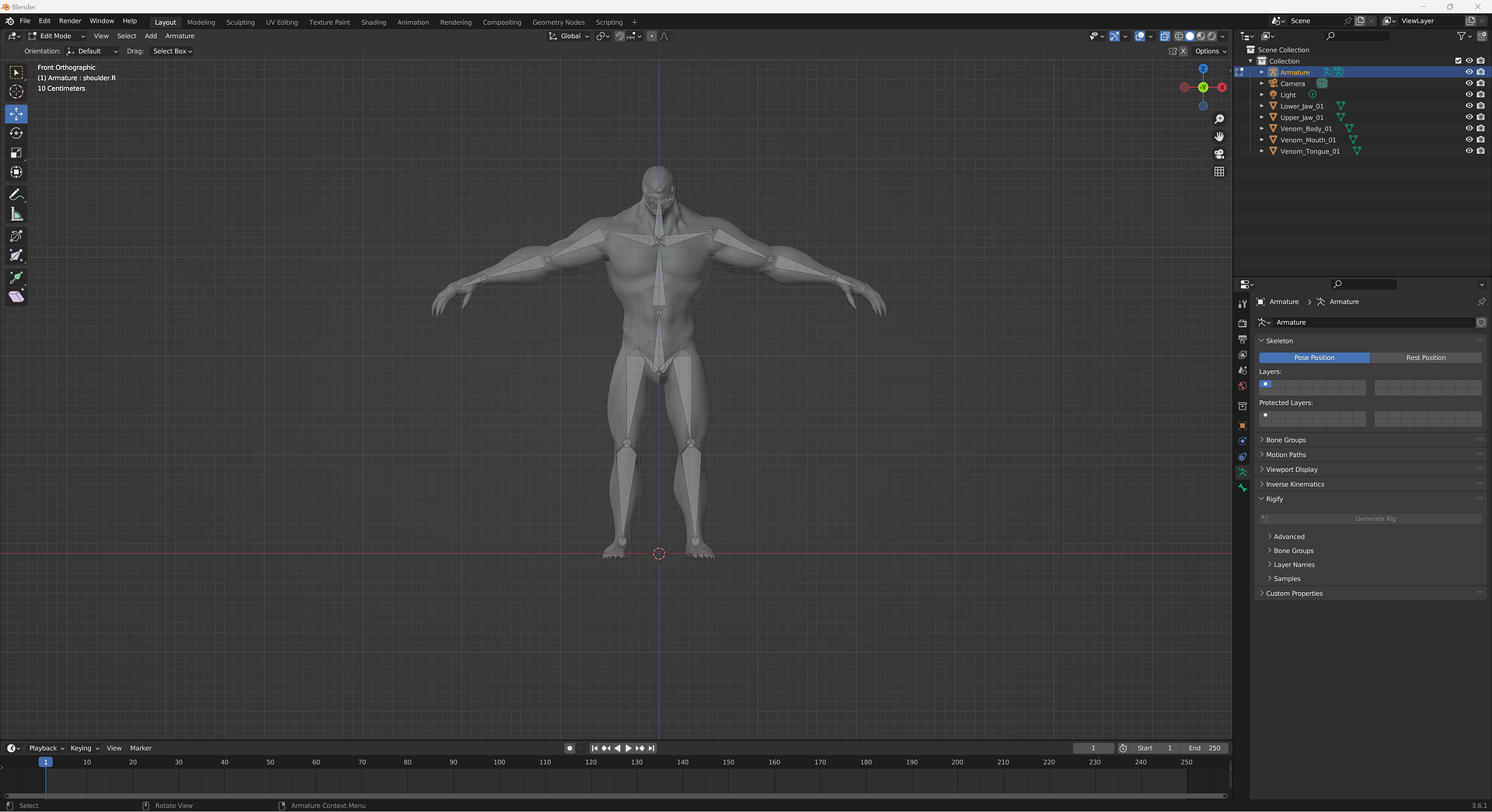Pick the Measure tool

16,213
